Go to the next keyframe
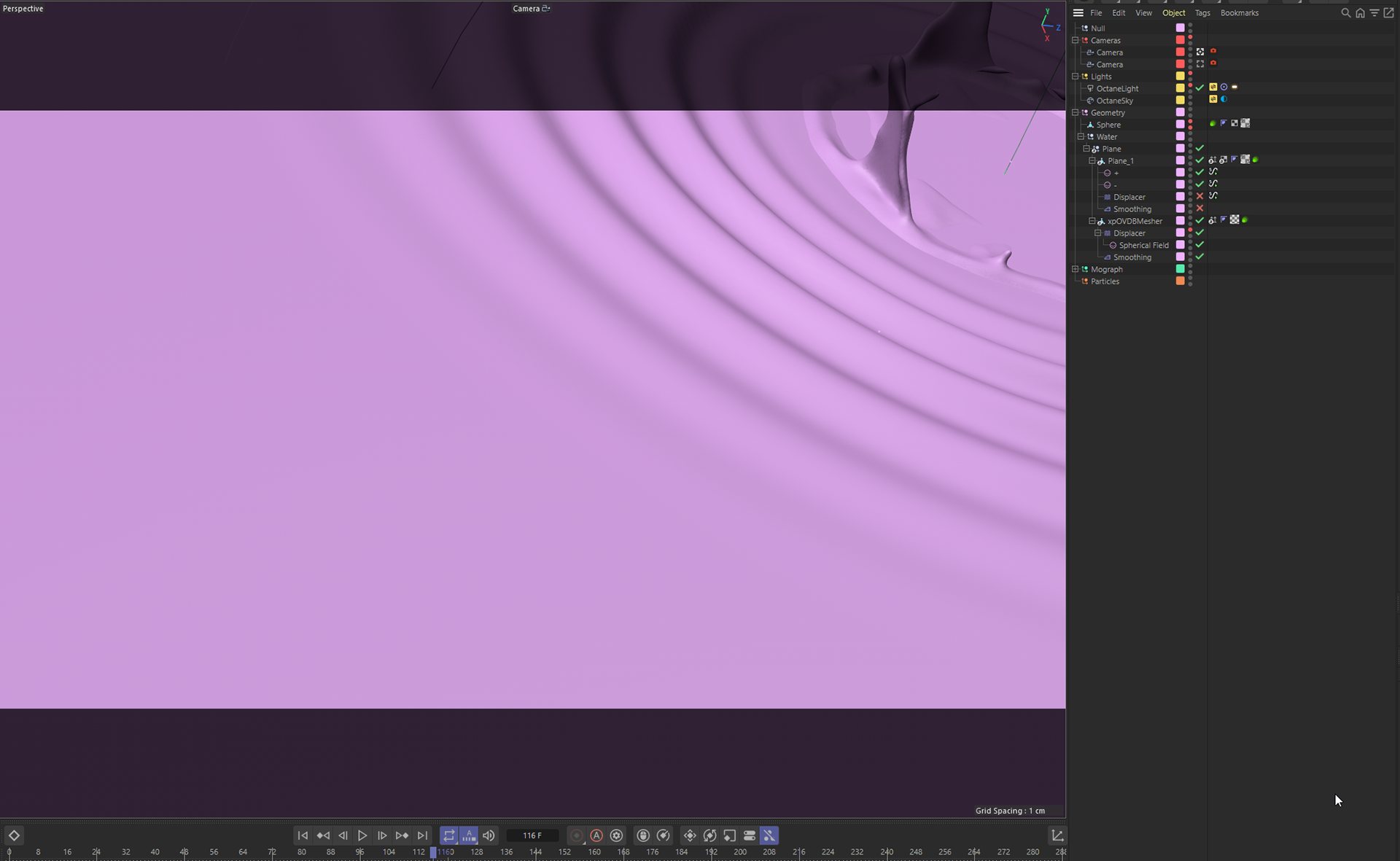 tap(402, 835)
